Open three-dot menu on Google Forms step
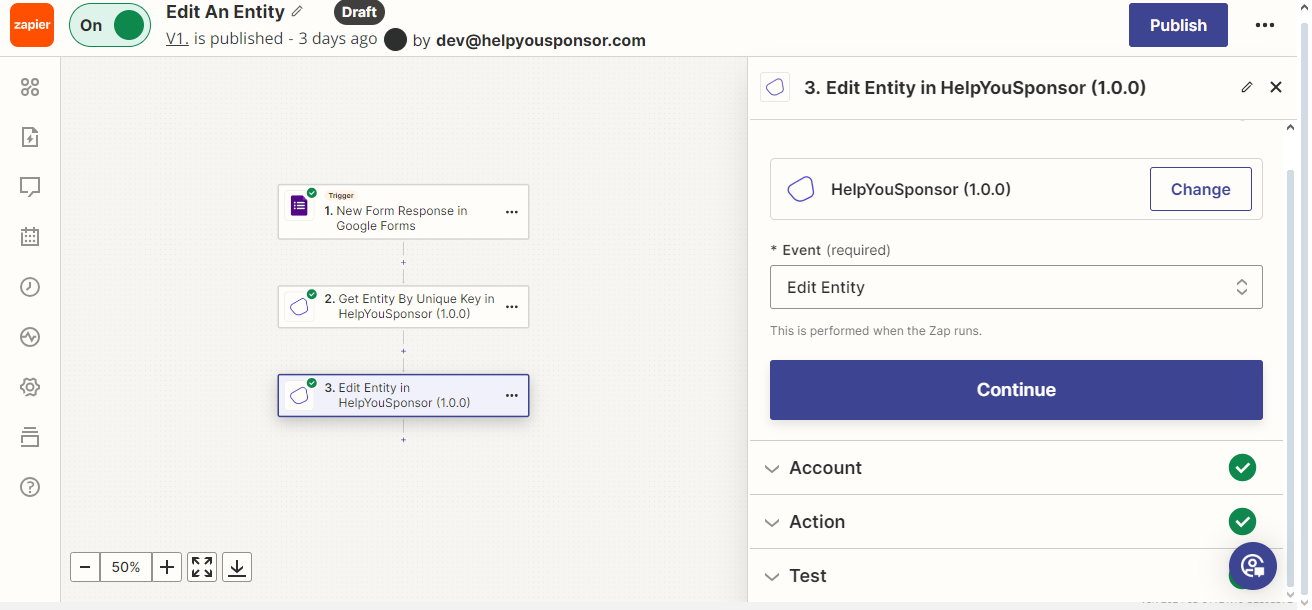 pyautogui.click(x=512, y=212)
